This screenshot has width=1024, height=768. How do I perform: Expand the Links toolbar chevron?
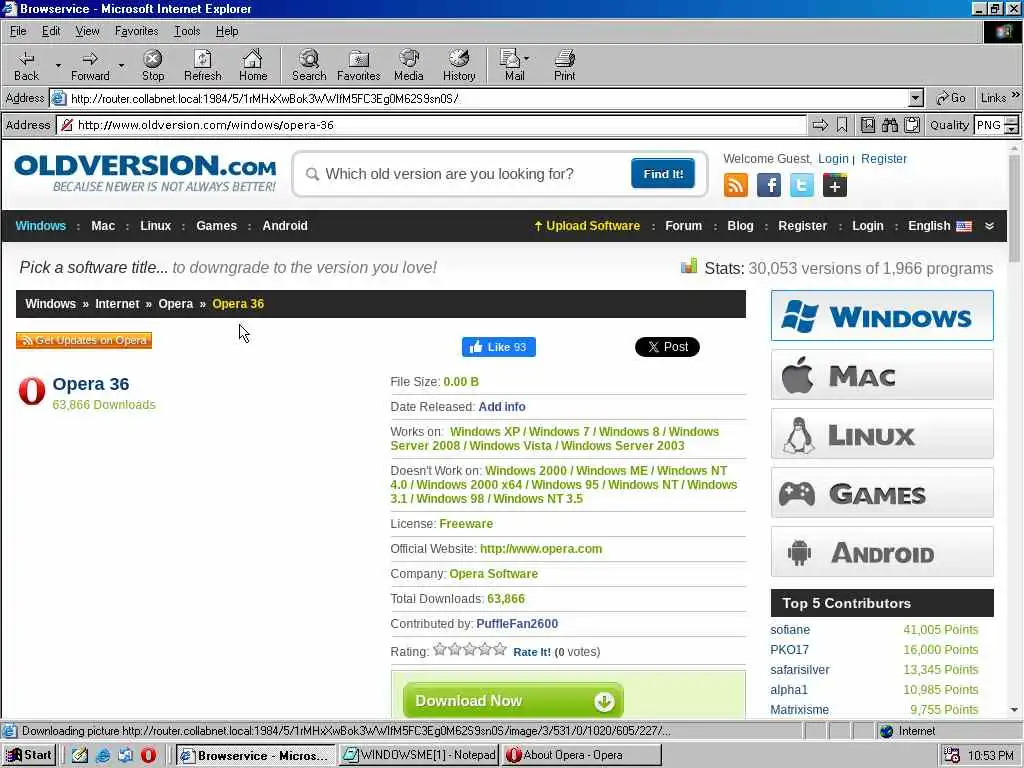1016,95
